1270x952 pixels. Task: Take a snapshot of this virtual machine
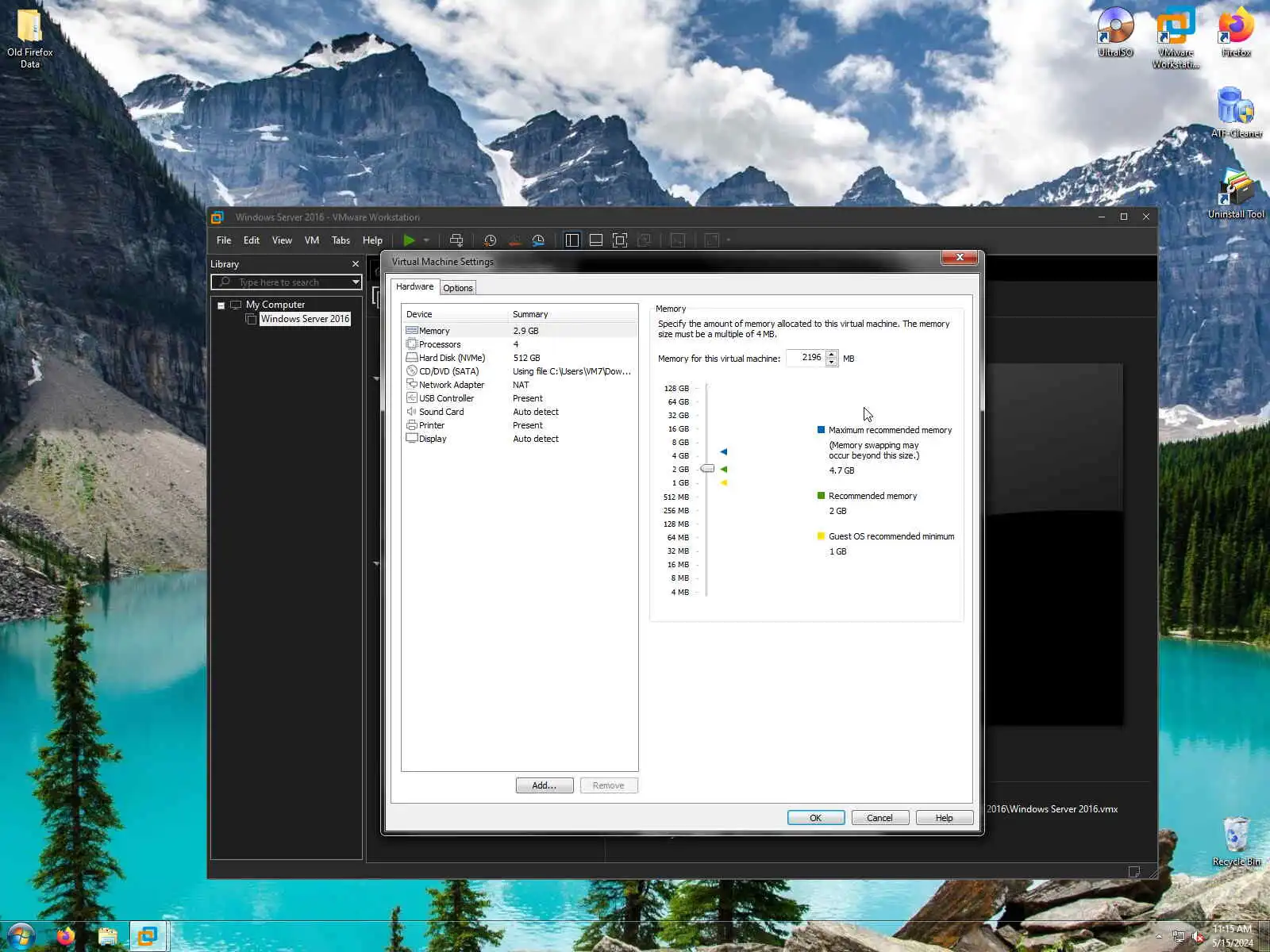[x=491, y=240]
